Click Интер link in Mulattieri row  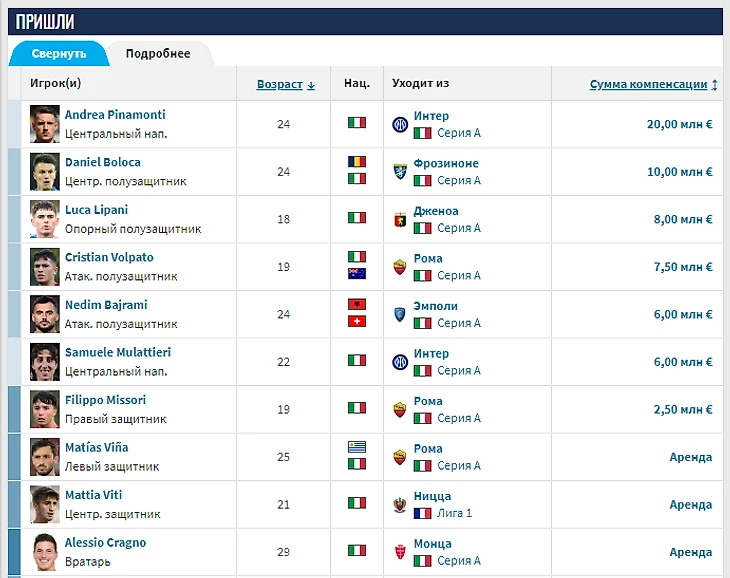[x=431, y=354]
